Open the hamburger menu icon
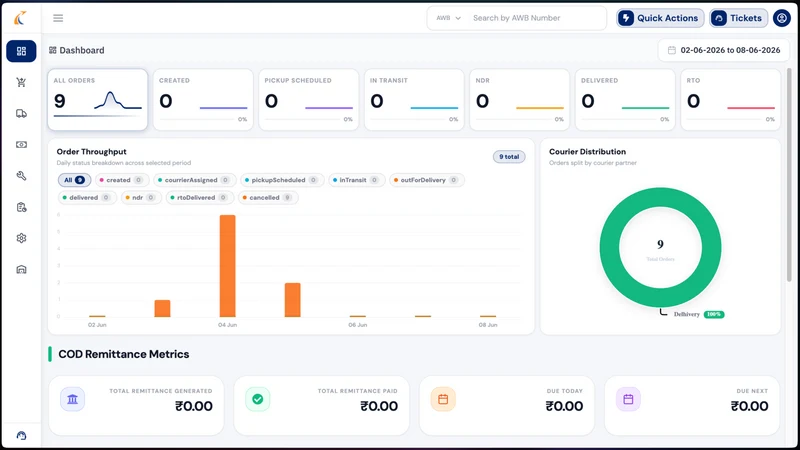This screenshot has width=800, height=450. point(58,18)
